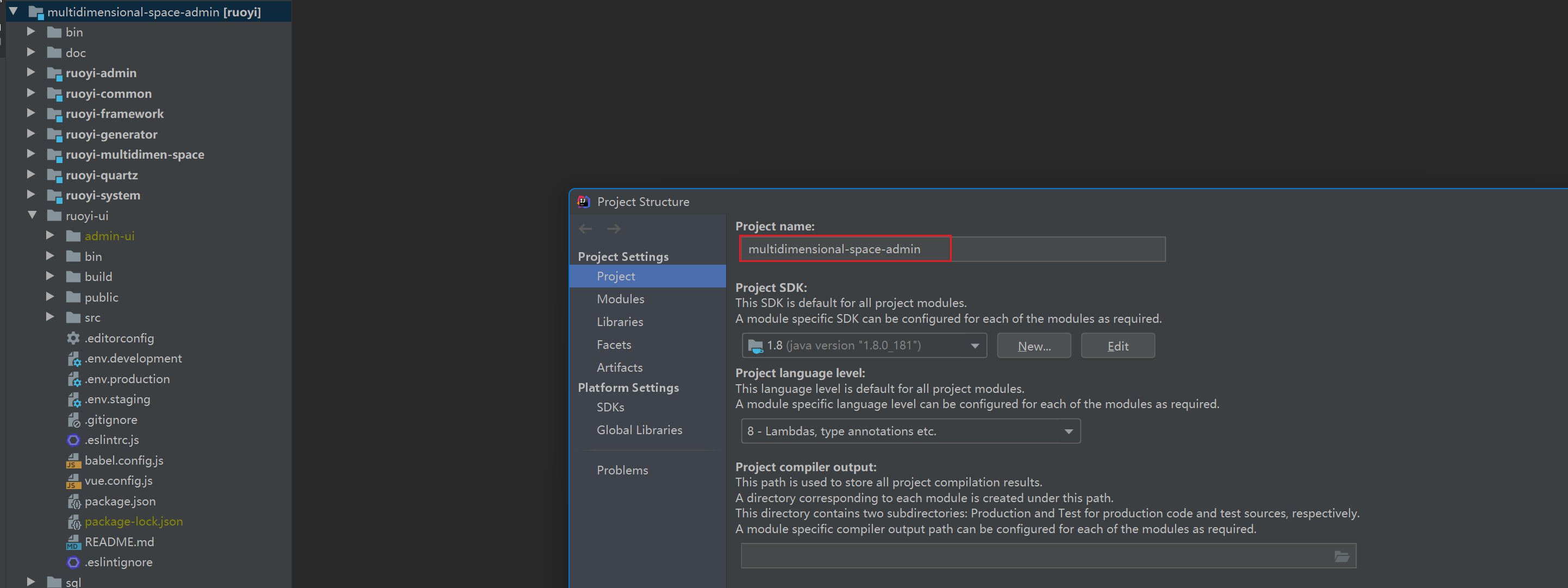Screen dimensions: 1568x588
Task: Click the ESLint icon next to .eslintrc.js
Action: point(73,440)
